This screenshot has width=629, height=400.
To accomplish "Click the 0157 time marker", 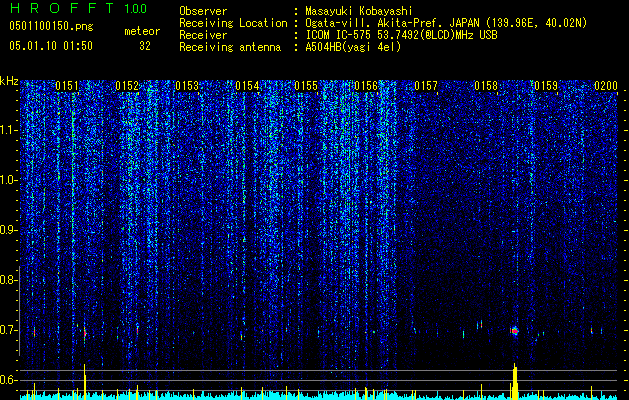I will coord(426,86).
